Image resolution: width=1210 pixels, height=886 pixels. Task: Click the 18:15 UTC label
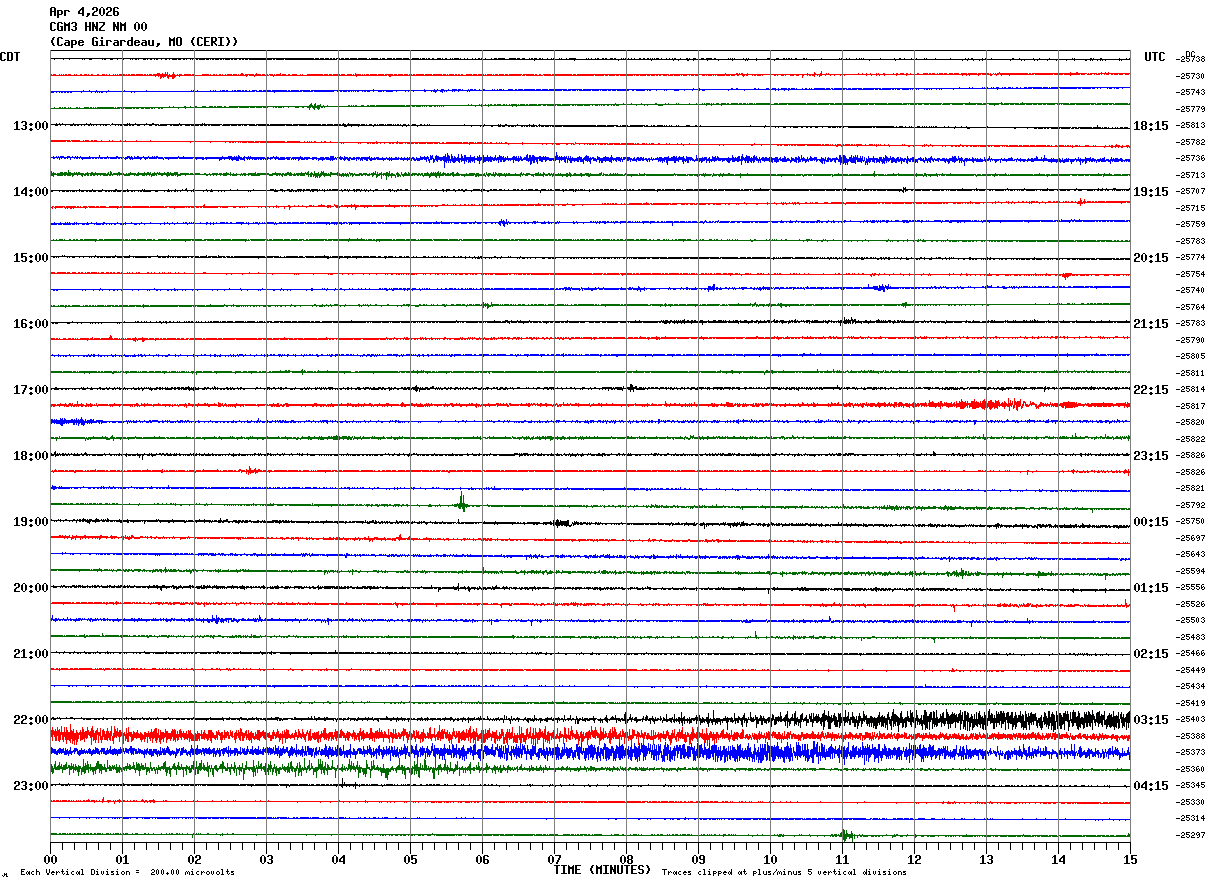point(1151,126)
